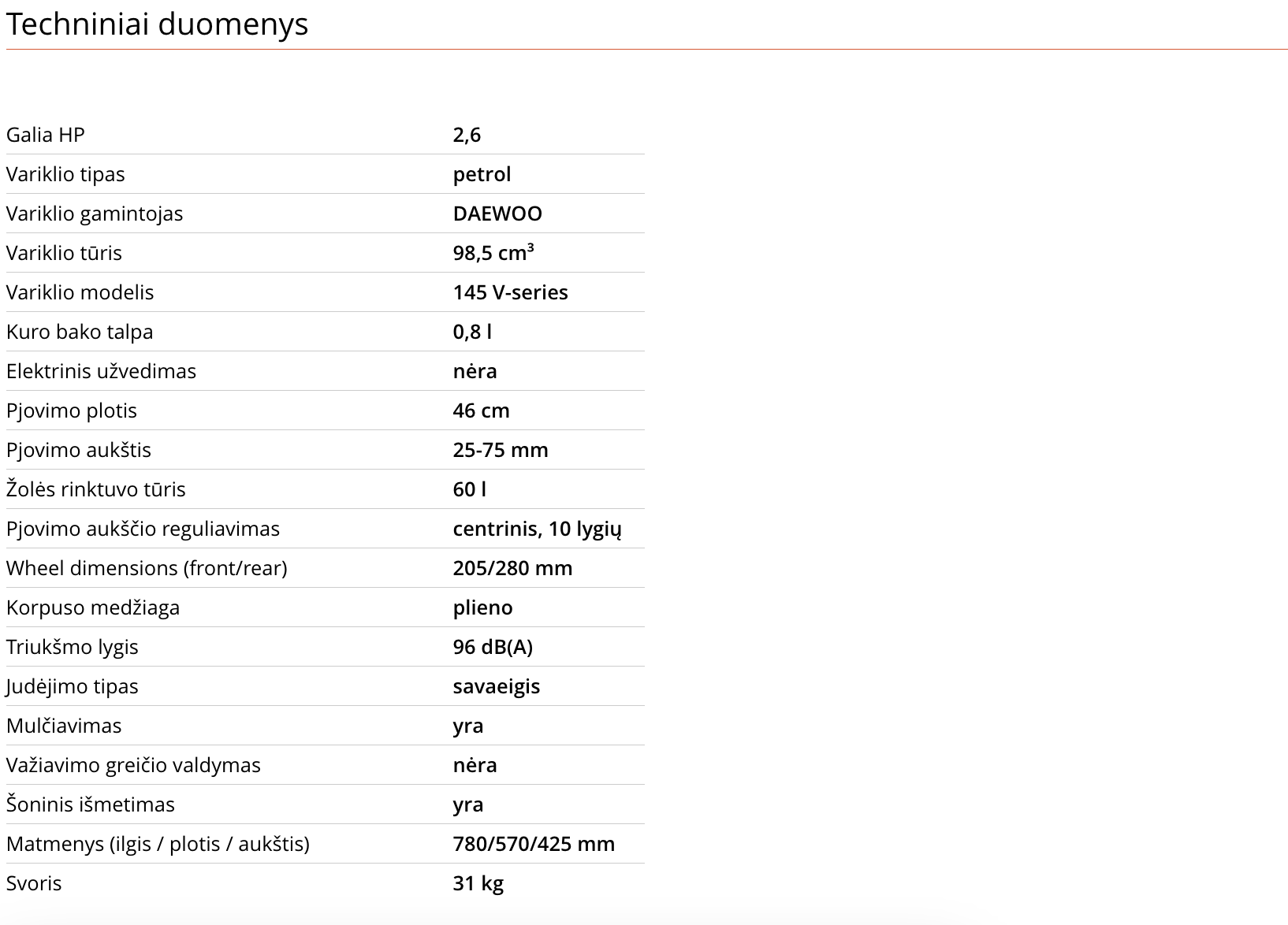Image resolution: width=1288 pixels, height=925 pixels.
Task: Click the 'Korpuso medžiaga' label
Action: pos(93,607)
